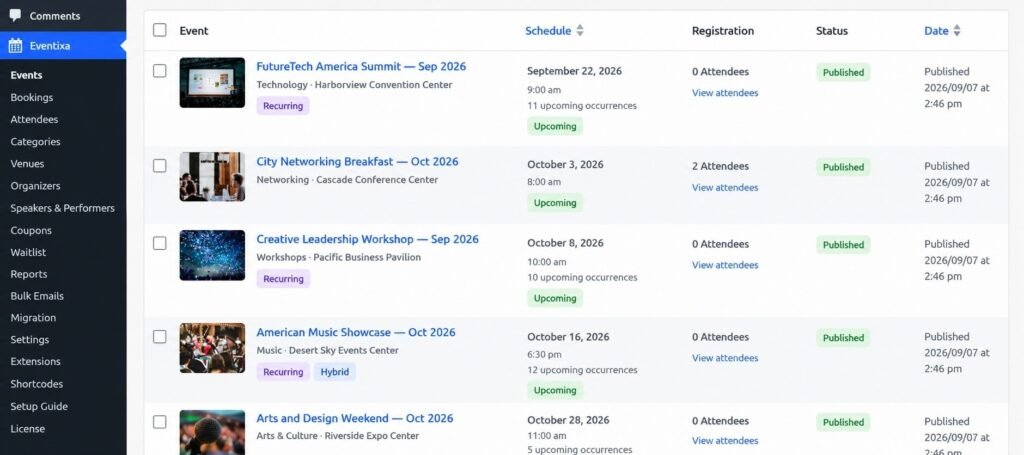Screen dimensions: 1024x455
Task: Open the Waitlist submenu
Action: pos(28,252)
